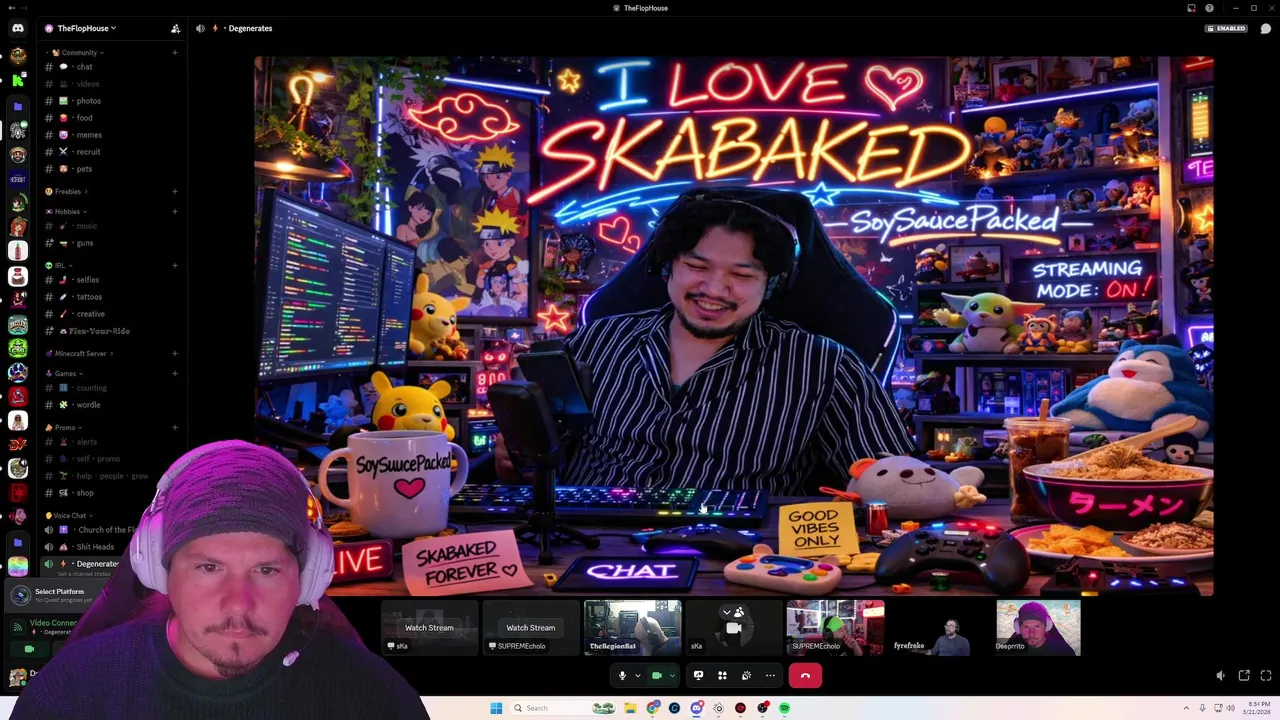1280x720 pixels.
Task: Open Spotify from taskbar
Action: (x=784, y=708)
